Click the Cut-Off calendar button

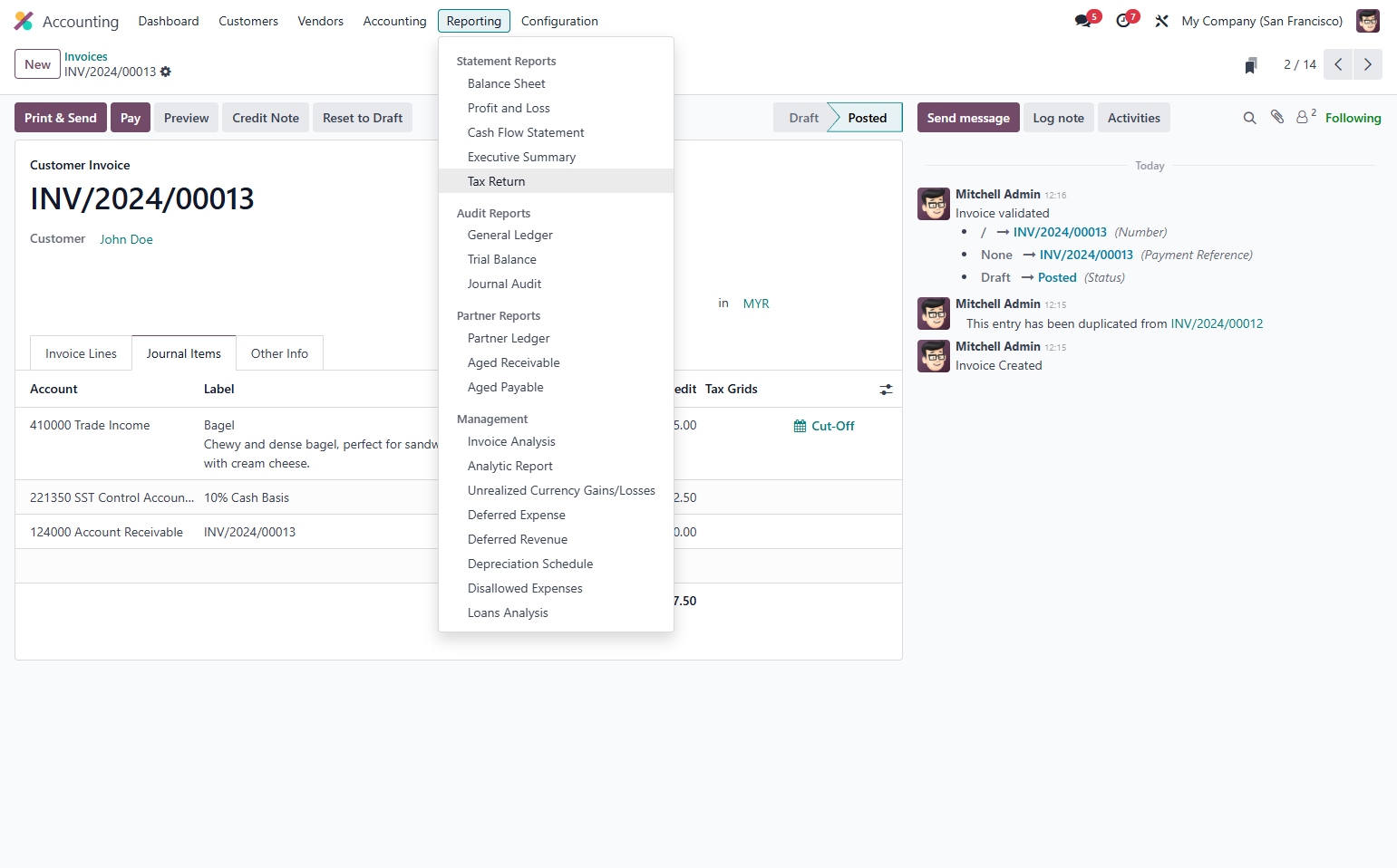[824, 426]
